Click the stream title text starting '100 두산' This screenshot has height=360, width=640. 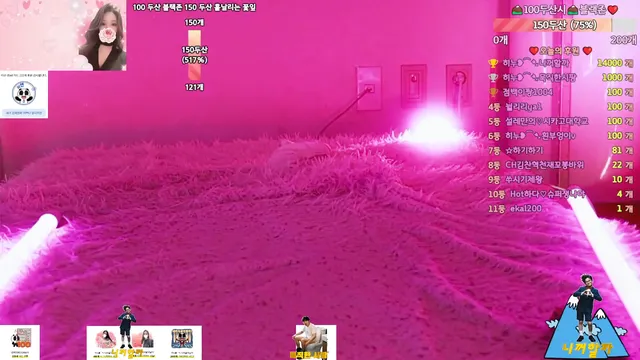click(194, 7)
